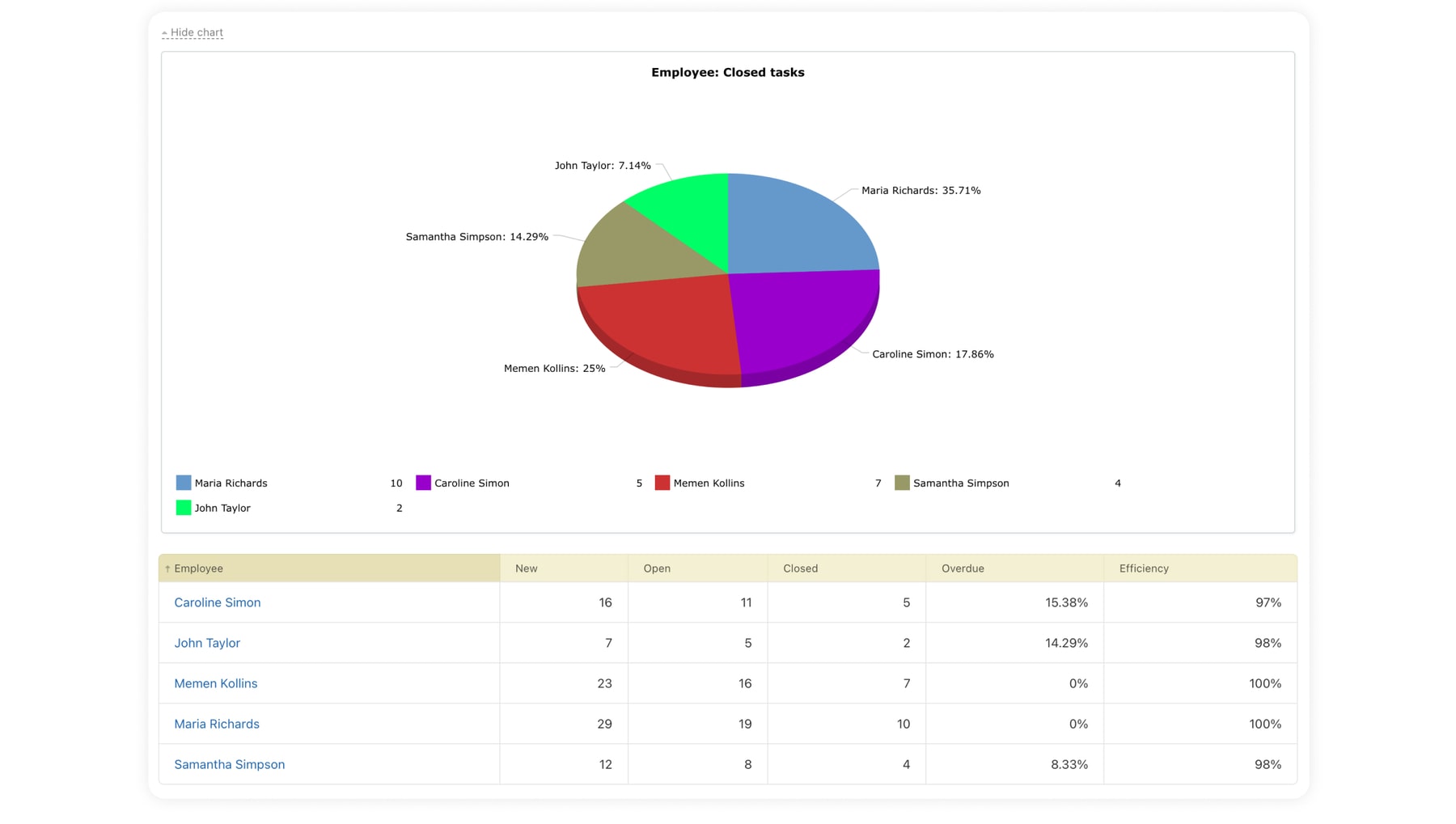Open Samantha Simpson employee link

click(x=230, y=764)
